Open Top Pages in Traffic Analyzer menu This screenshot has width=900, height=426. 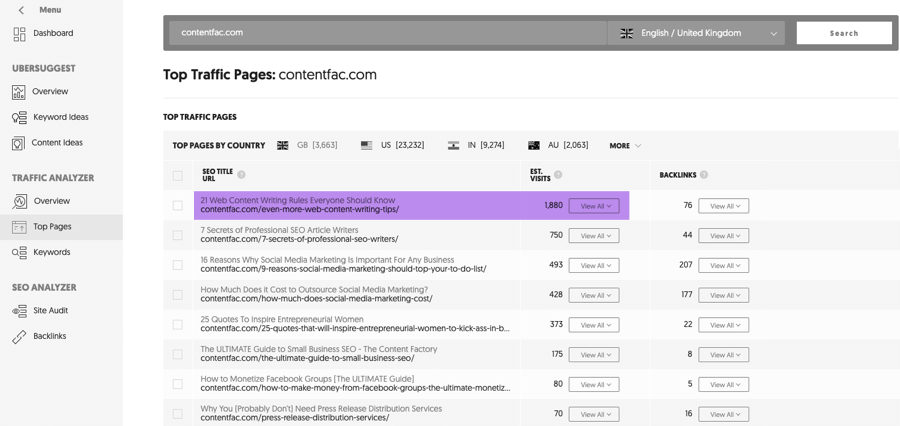coord(52,227)
